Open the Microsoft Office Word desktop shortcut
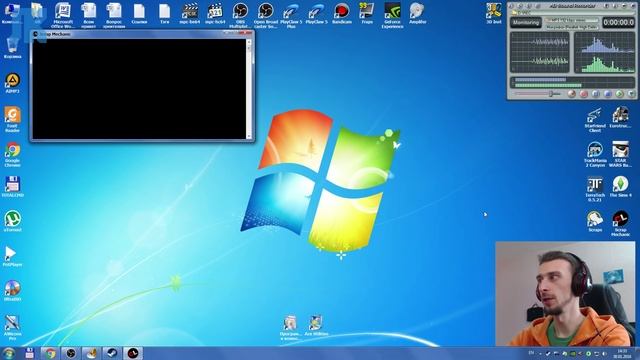The height and width of the screenshot is (360, 640). point(63,16)
